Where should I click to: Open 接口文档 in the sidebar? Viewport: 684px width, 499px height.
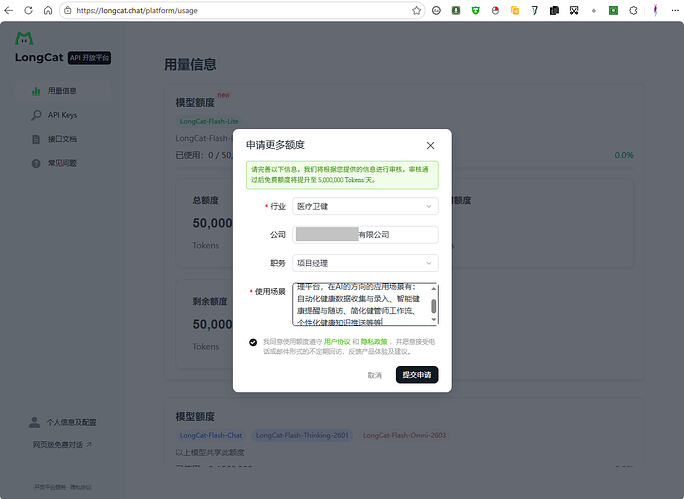coord(62,139)
